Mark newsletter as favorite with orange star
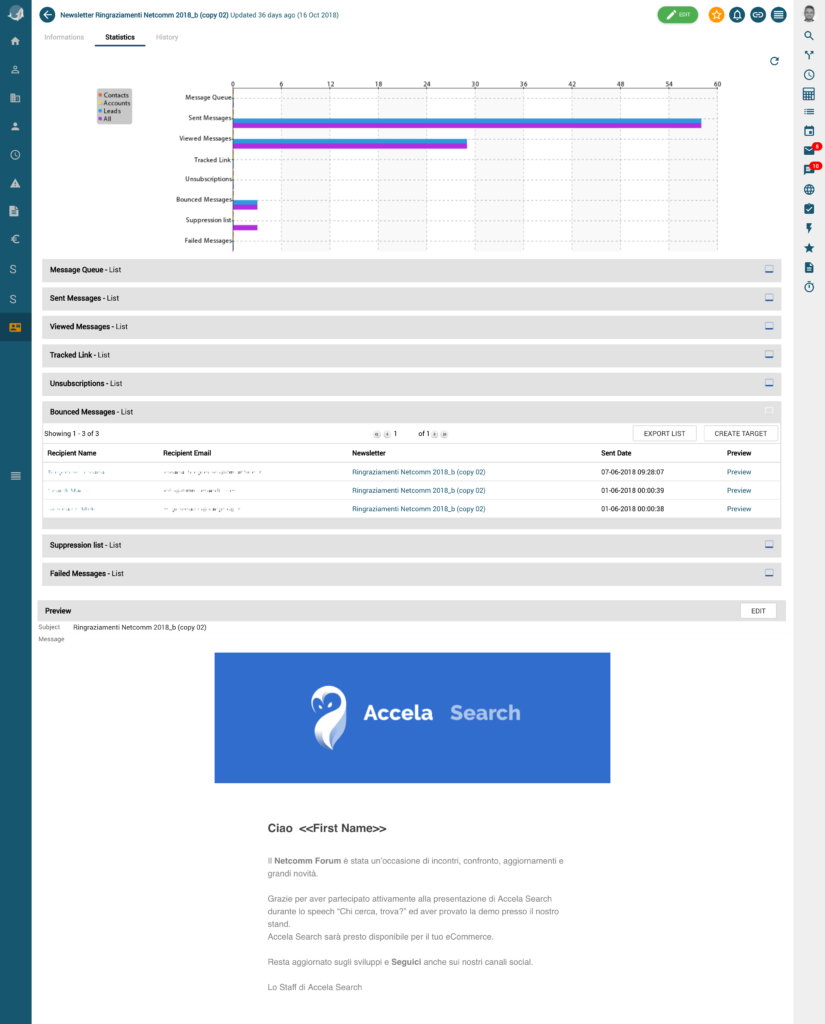 (716, 15)
